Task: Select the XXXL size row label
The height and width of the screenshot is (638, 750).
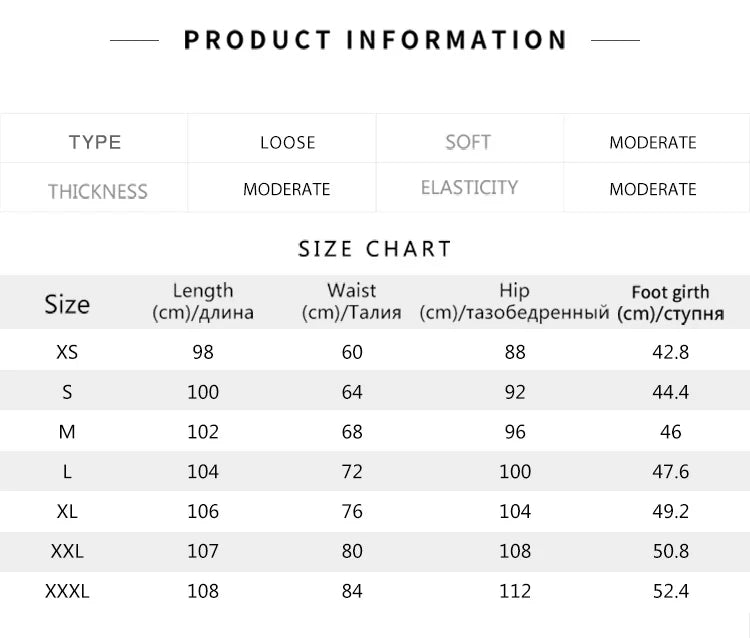Action: coord(67,591)
